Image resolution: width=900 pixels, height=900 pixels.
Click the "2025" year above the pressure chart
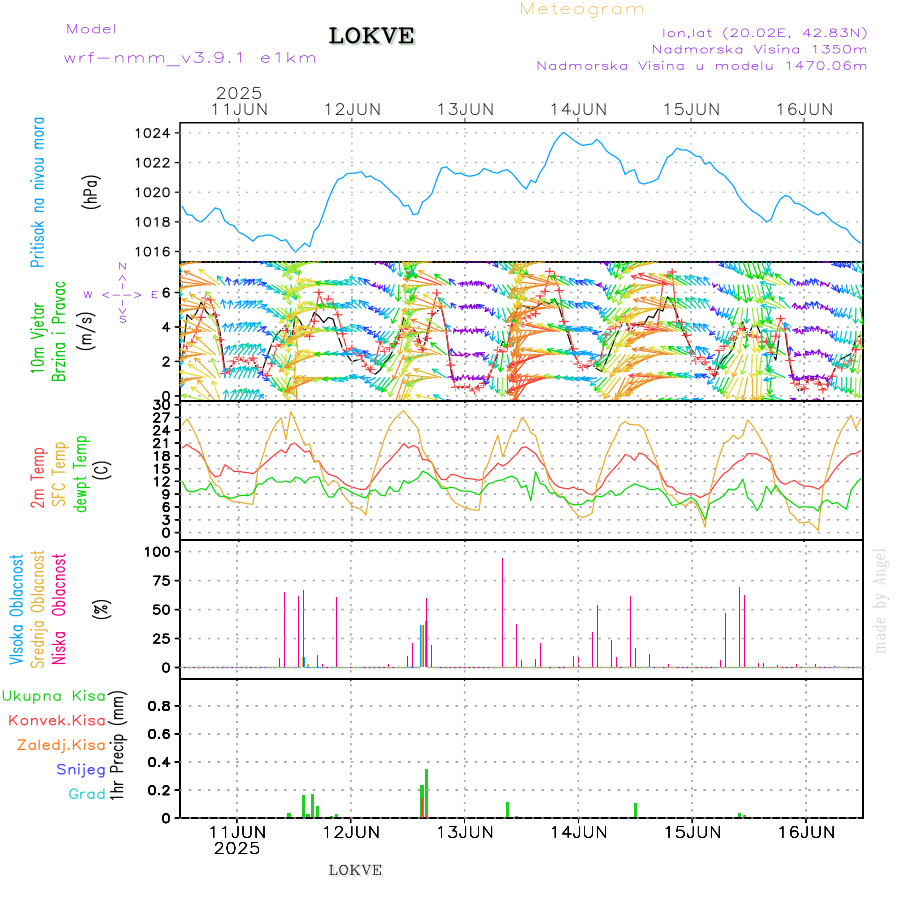coord(239,93)
